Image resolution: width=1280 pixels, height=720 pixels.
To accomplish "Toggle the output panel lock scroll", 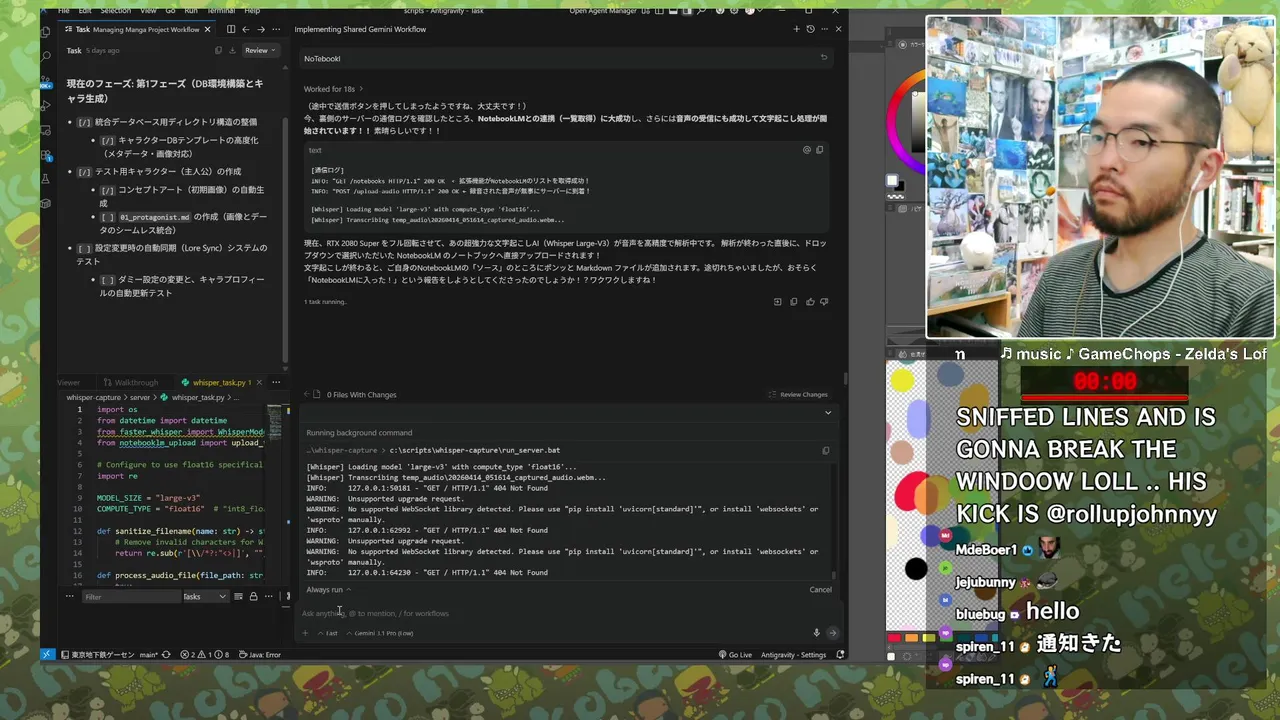I will [253, 596].
